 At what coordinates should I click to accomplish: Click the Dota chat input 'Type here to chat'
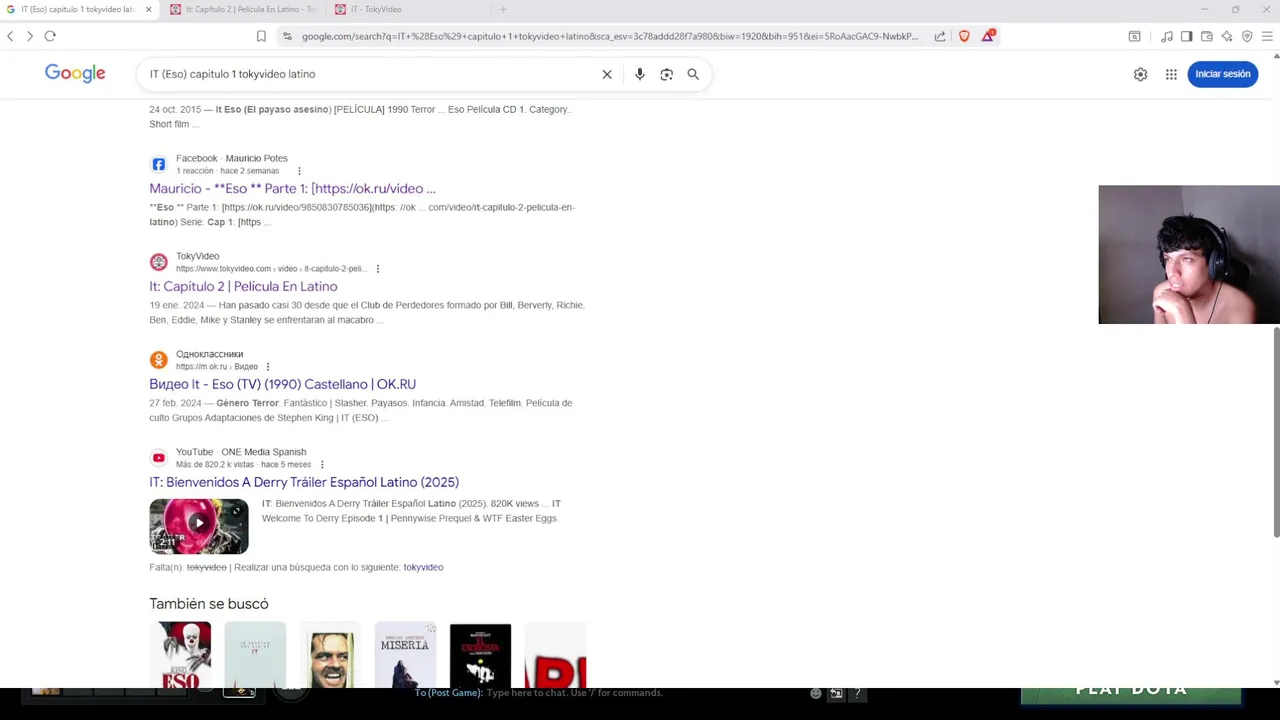pos(574,693)
